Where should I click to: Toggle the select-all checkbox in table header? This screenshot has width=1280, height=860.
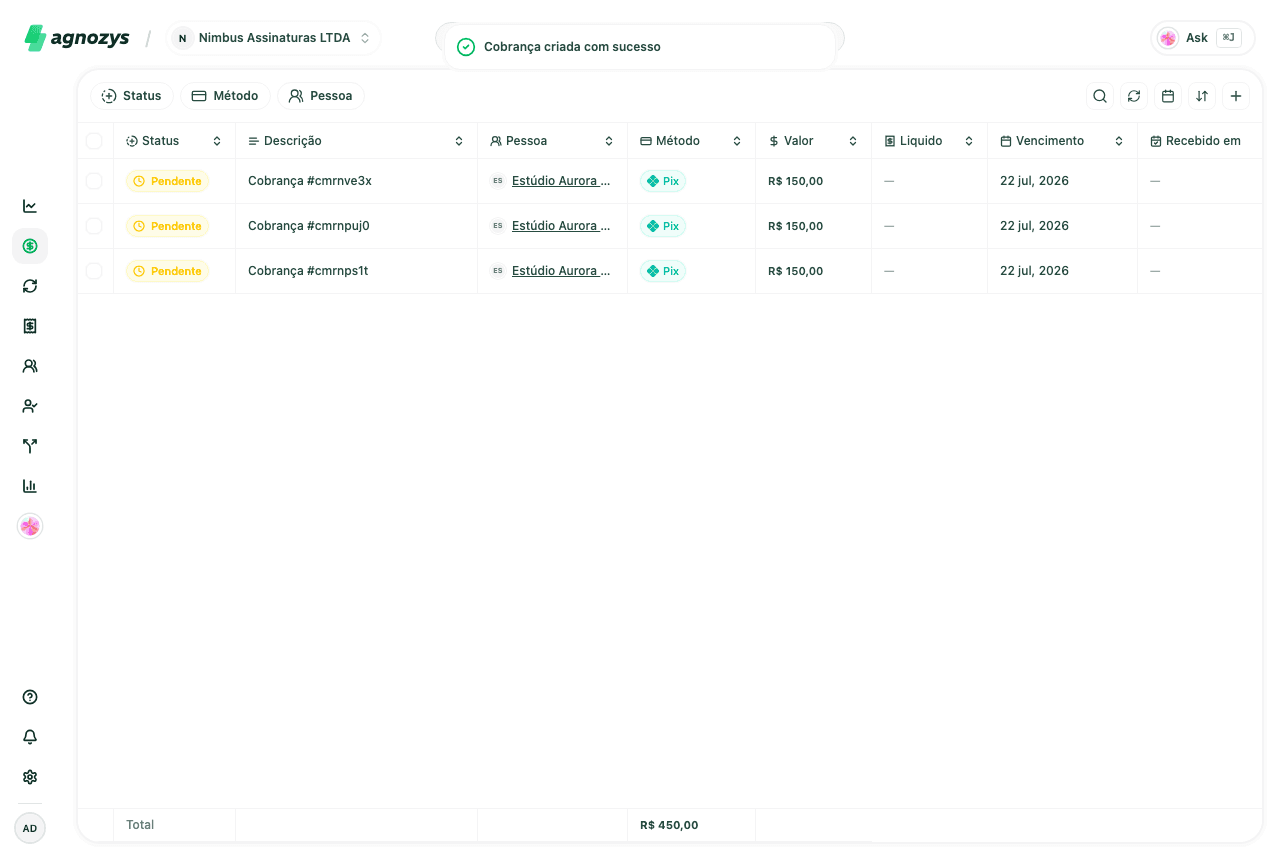click(94, 141)
